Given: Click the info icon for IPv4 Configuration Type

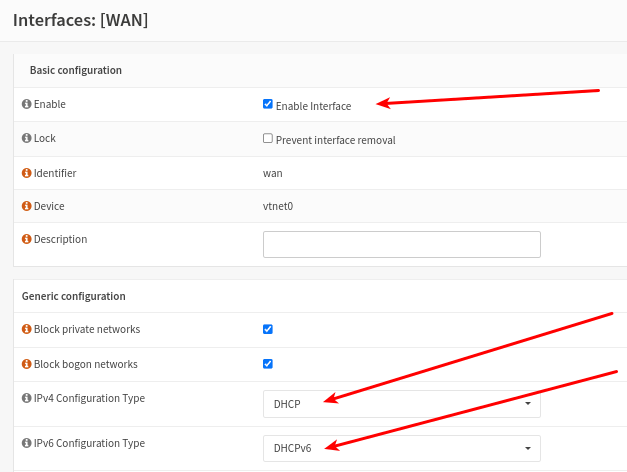Looking at the screenshot, I should pos(27,398).
